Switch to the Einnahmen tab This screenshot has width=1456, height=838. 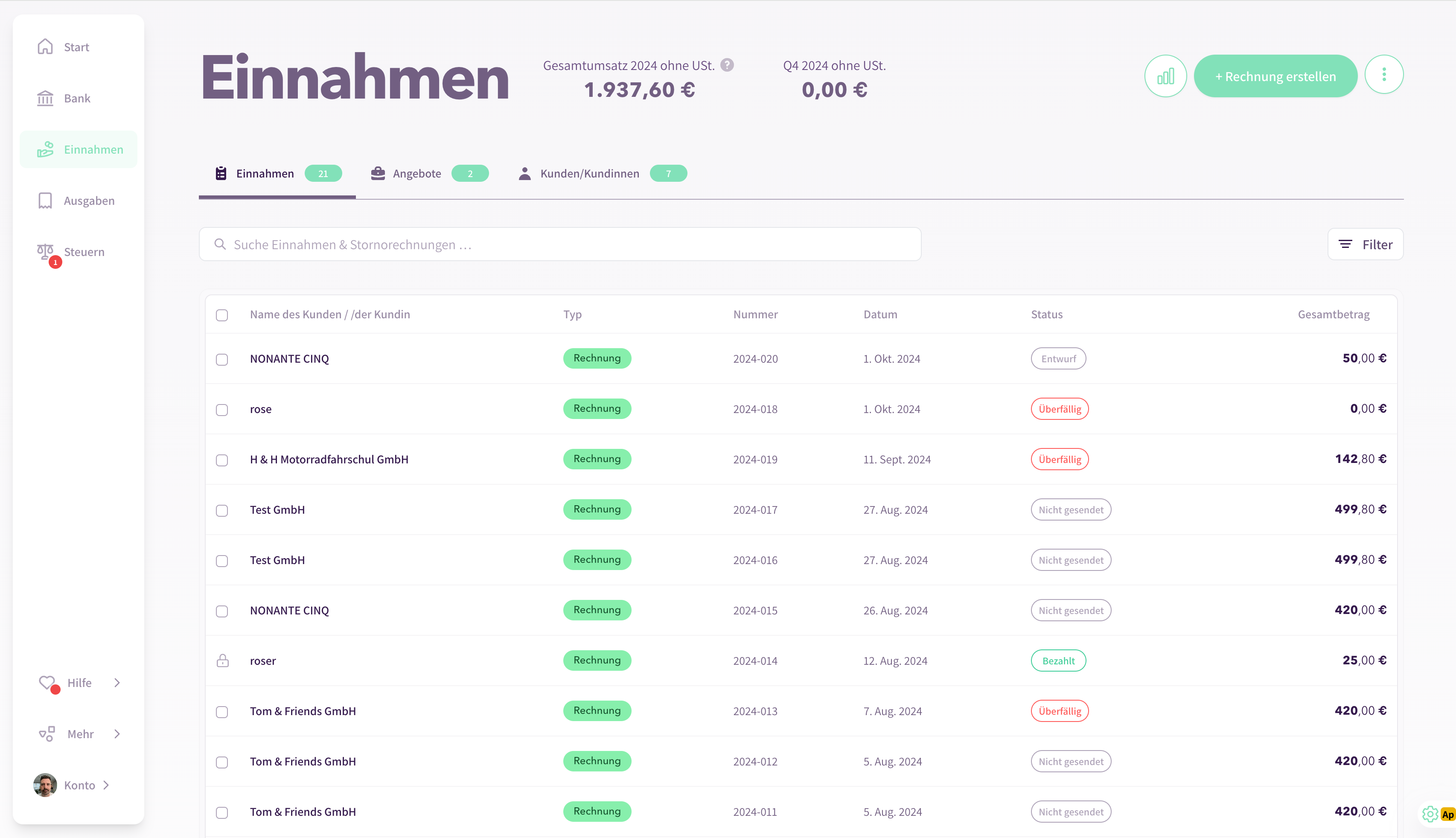coord(277,173)
